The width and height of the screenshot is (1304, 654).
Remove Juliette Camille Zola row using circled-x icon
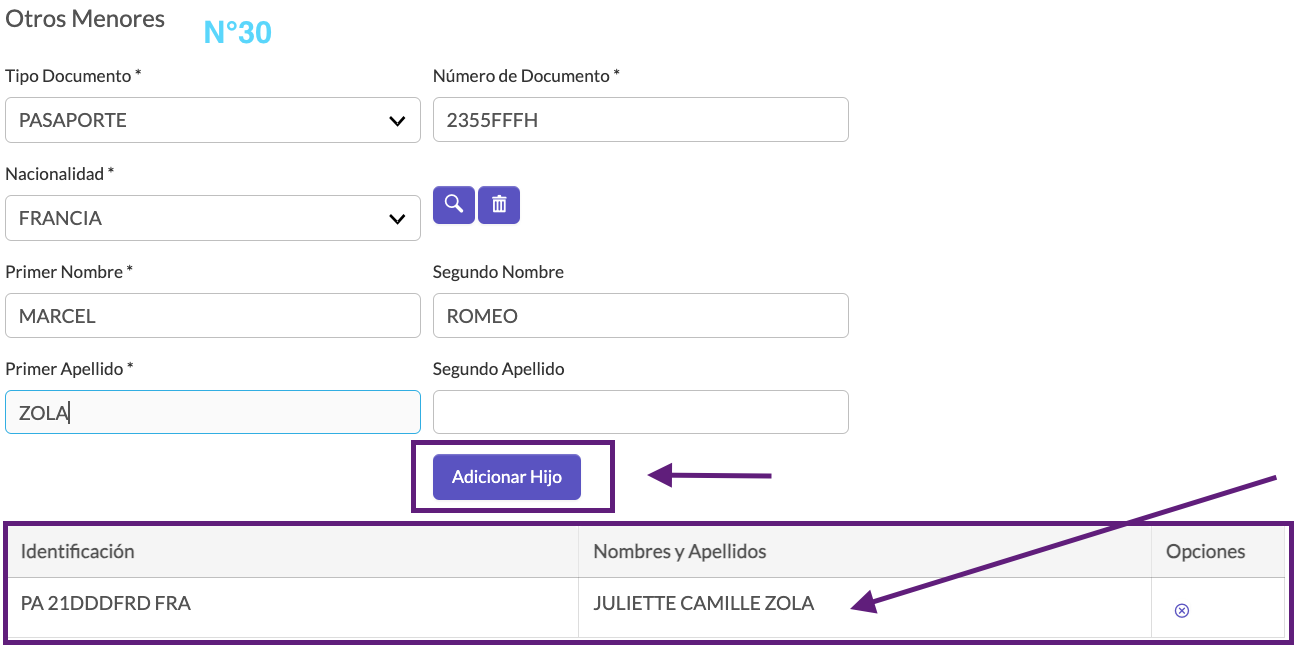[x=1181, y=610]
